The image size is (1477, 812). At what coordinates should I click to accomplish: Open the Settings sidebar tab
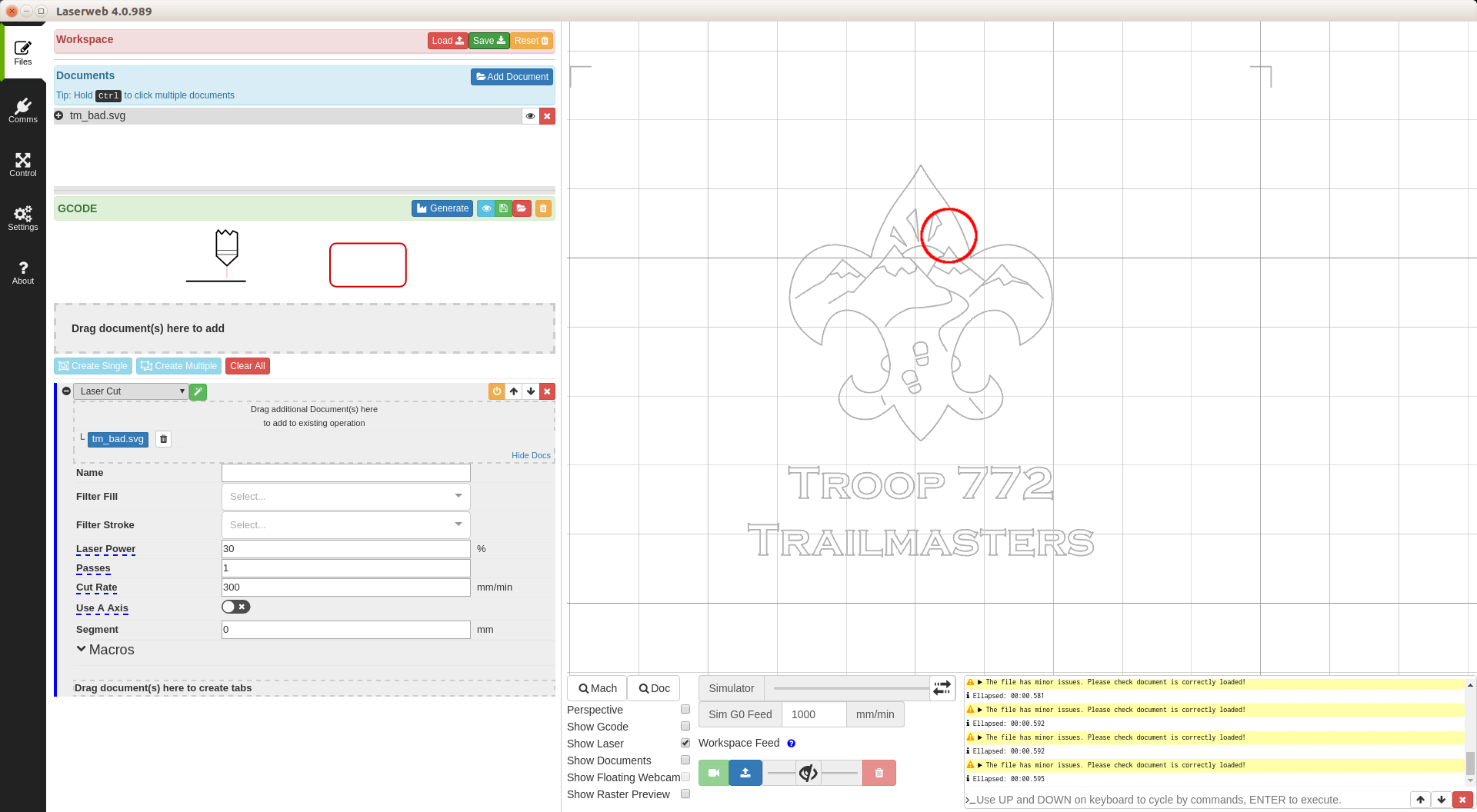click(x=23, y=218)
